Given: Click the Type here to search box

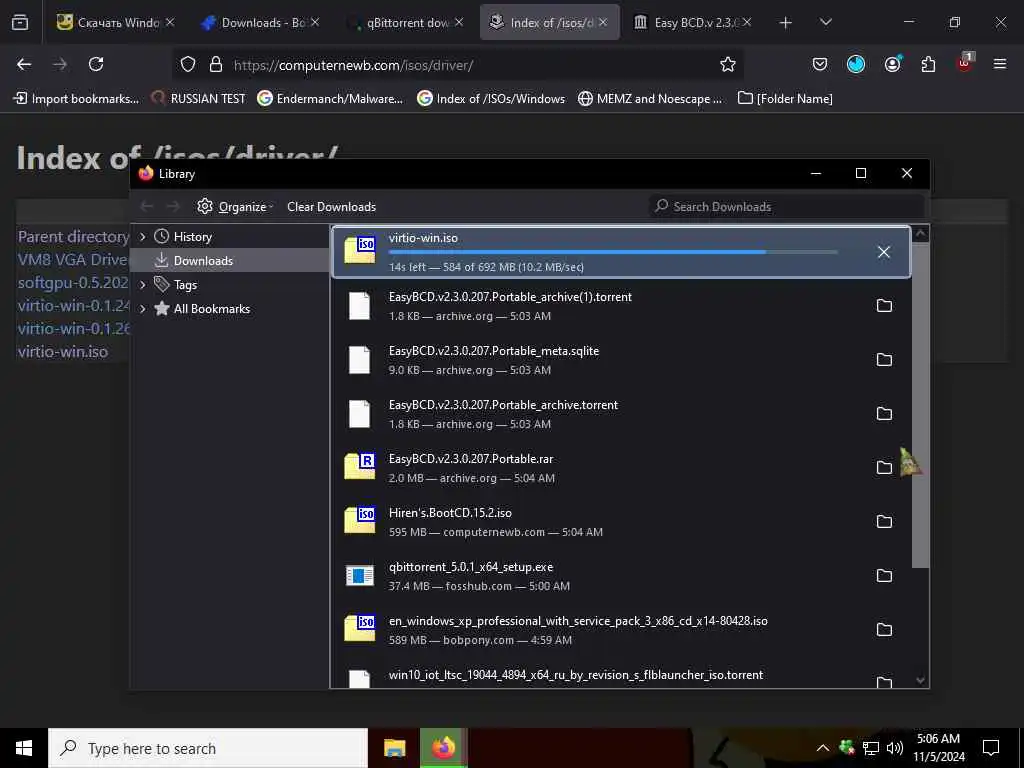Looking at the screenshot, I should [x=208, y=748].
